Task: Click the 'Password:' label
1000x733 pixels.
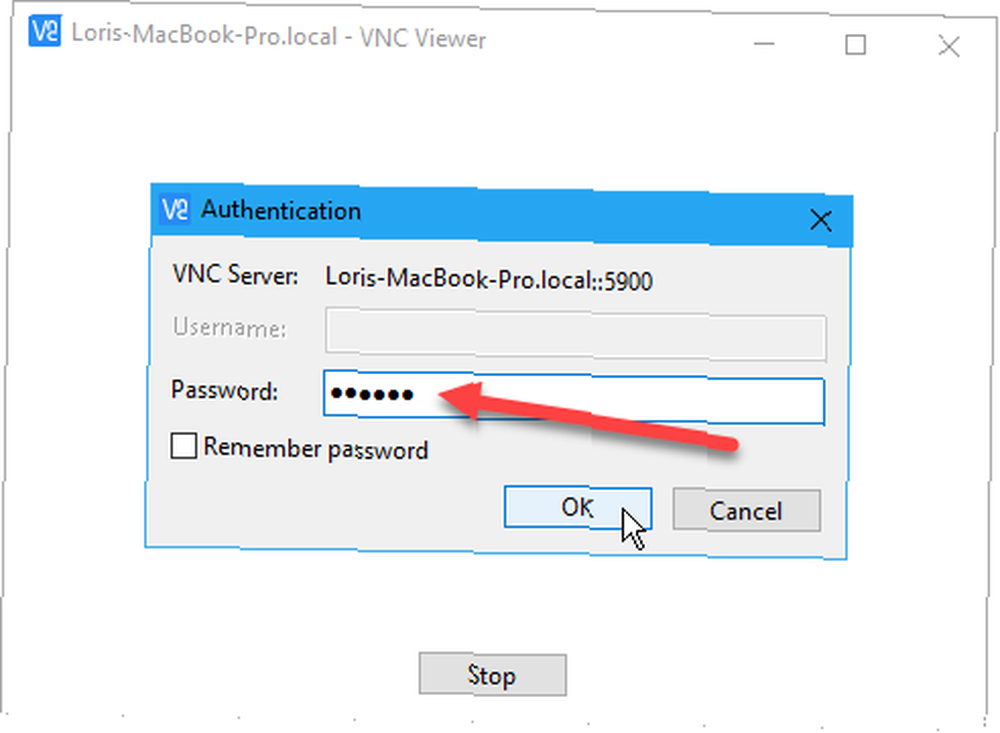Action: (224, 390)
